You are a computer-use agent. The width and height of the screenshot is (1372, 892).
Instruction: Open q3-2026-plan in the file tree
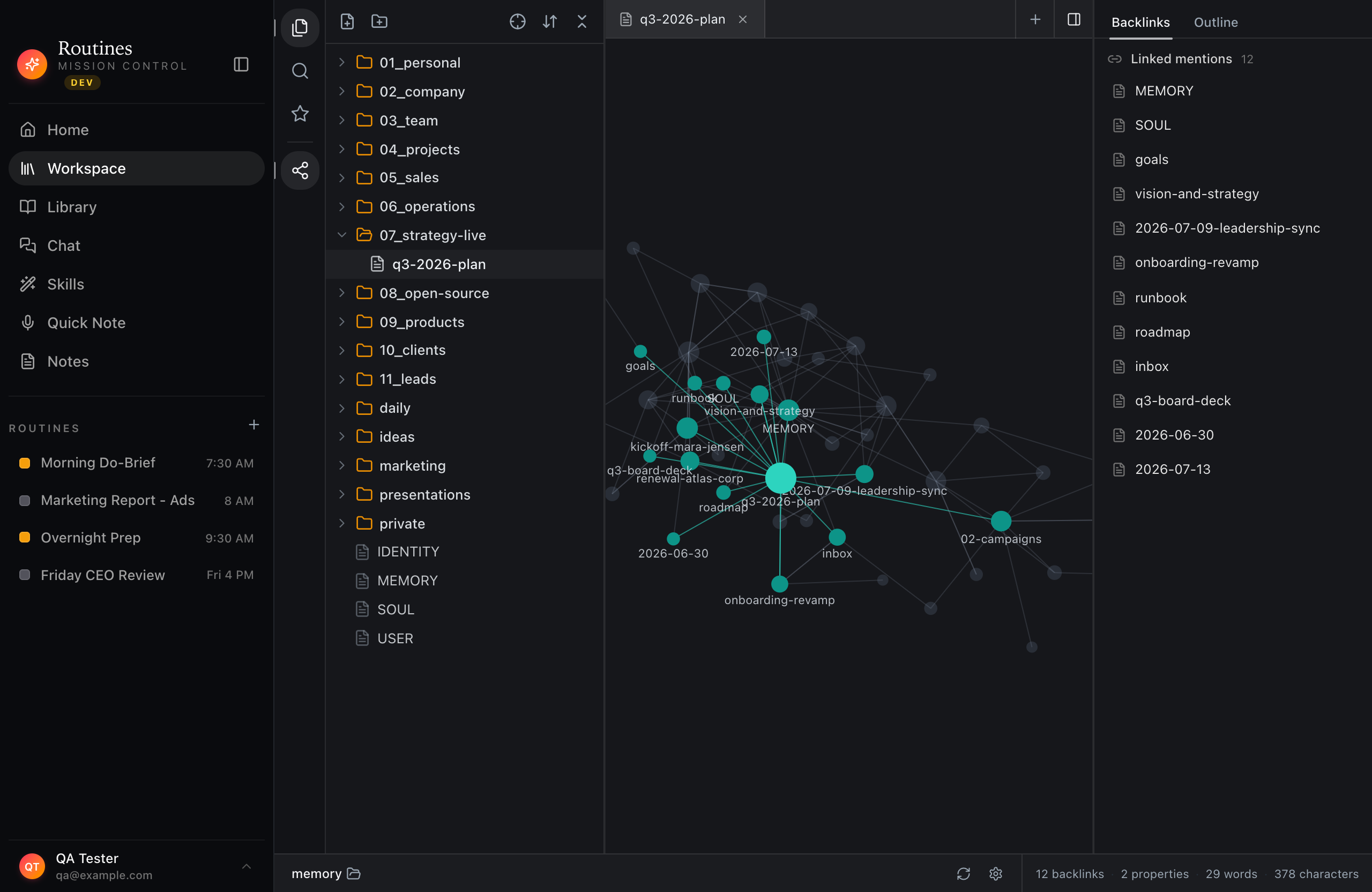click(465, 264)
